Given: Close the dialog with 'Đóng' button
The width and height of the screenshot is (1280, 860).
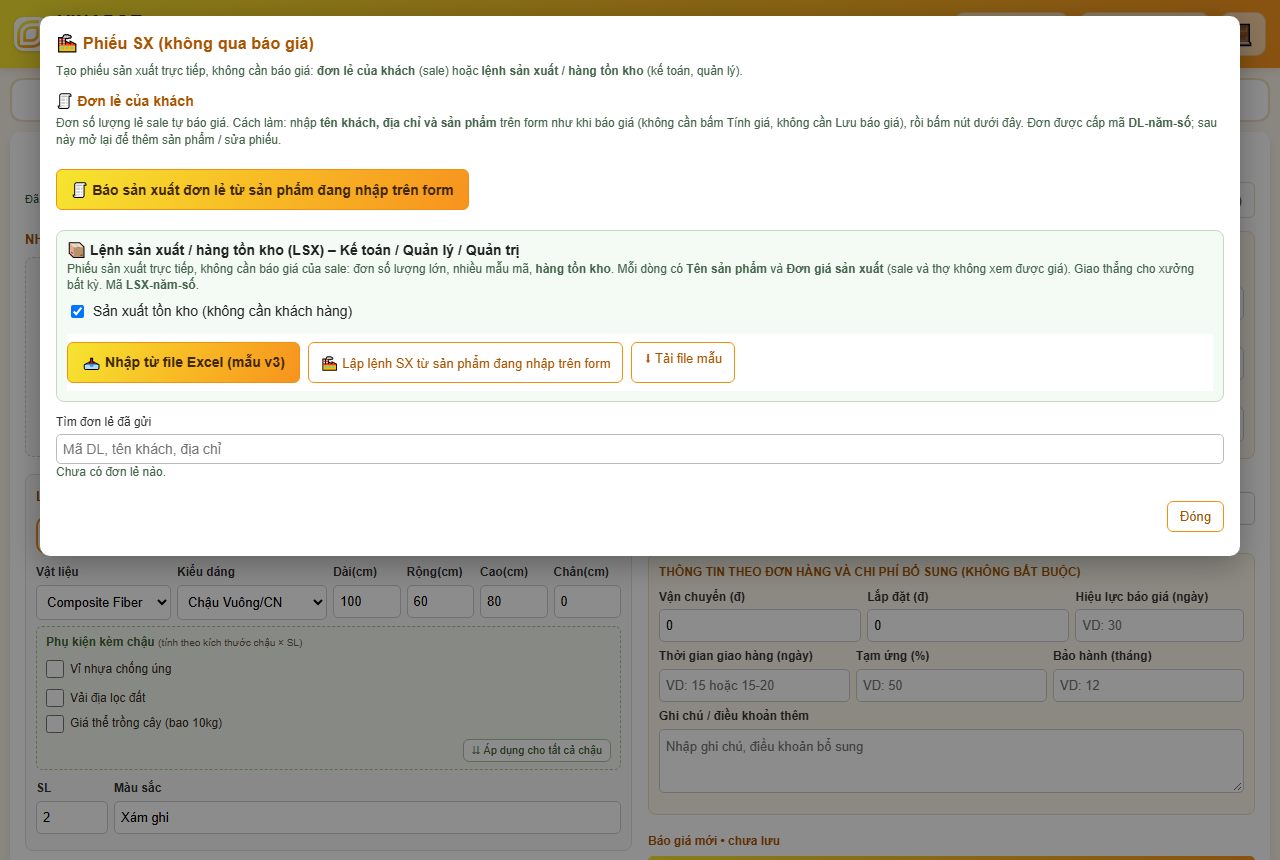Looking at the screenshot, I should (1195, 516).
